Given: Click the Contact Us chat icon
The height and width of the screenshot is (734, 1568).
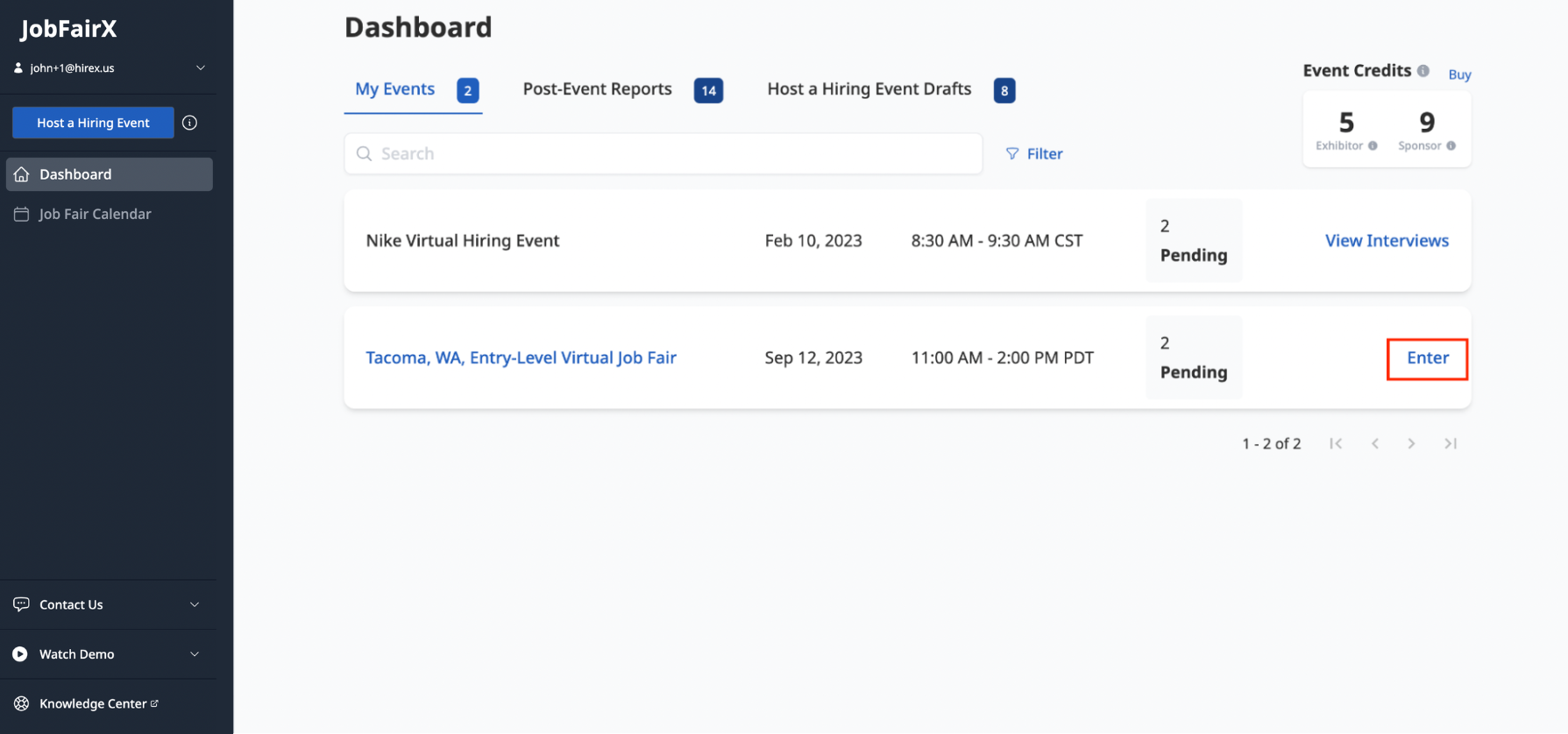Looking at the screenshot, I should [21, 604].
